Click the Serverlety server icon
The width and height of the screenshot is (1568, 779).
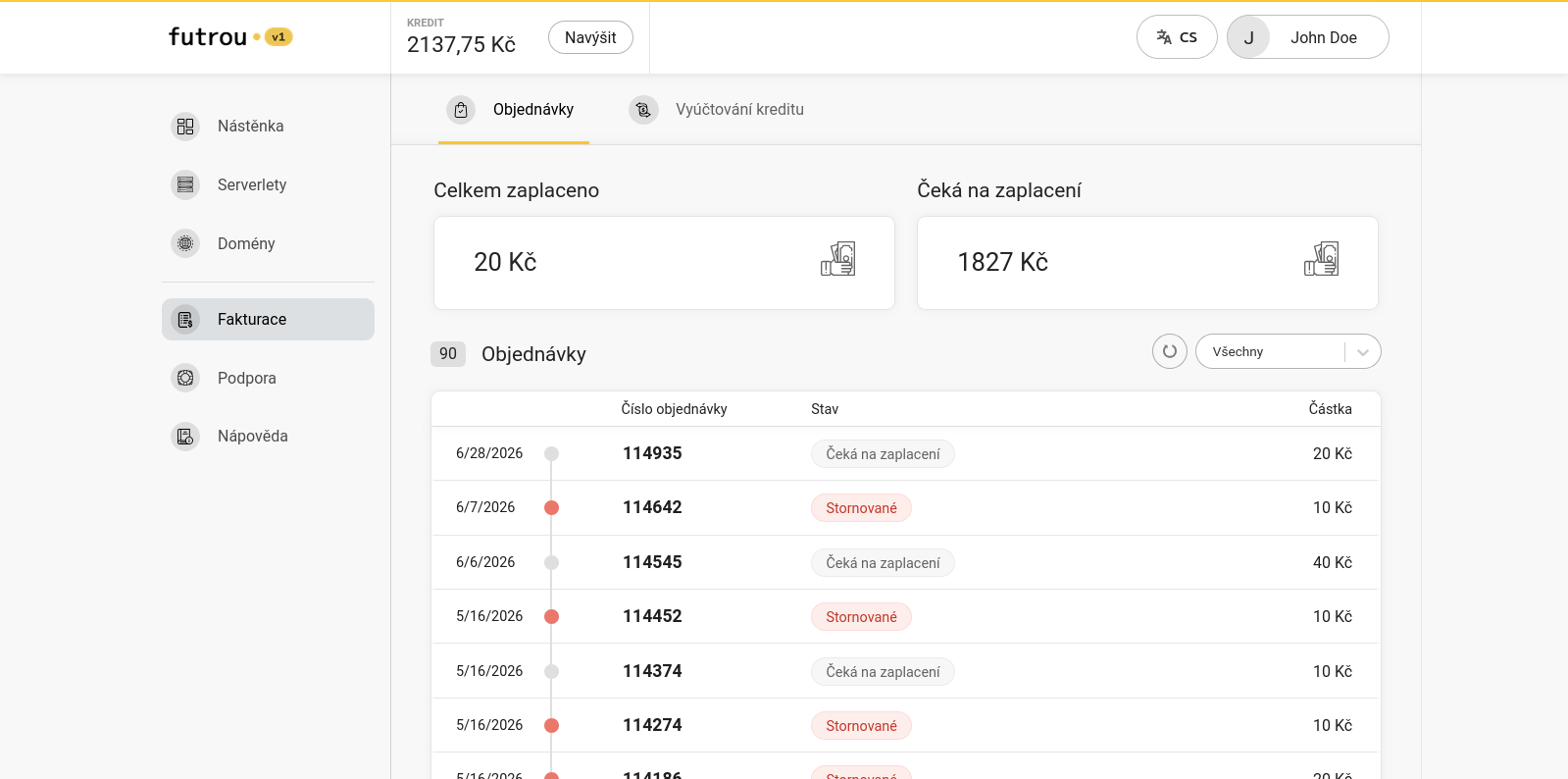(x=185, y=185)
